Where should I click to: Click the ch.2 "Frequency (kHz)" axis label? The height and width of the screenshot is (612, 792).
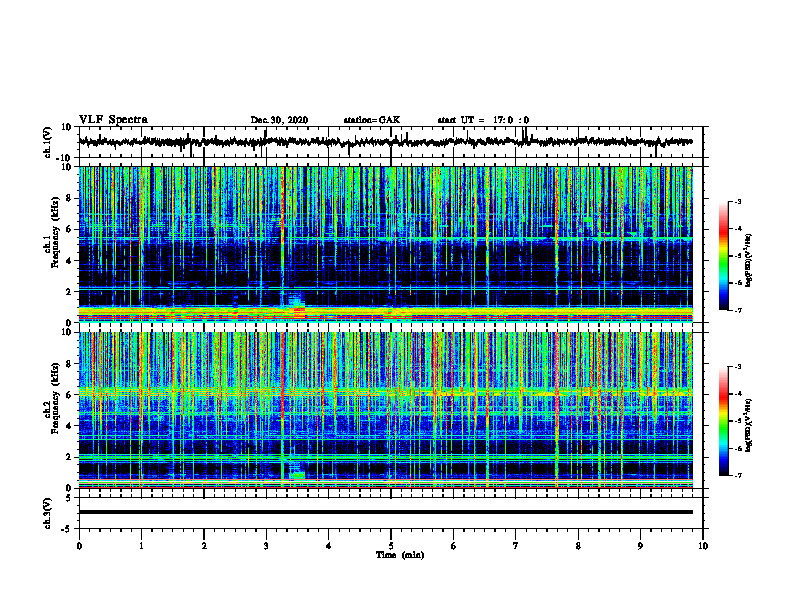tap(55, 398)
